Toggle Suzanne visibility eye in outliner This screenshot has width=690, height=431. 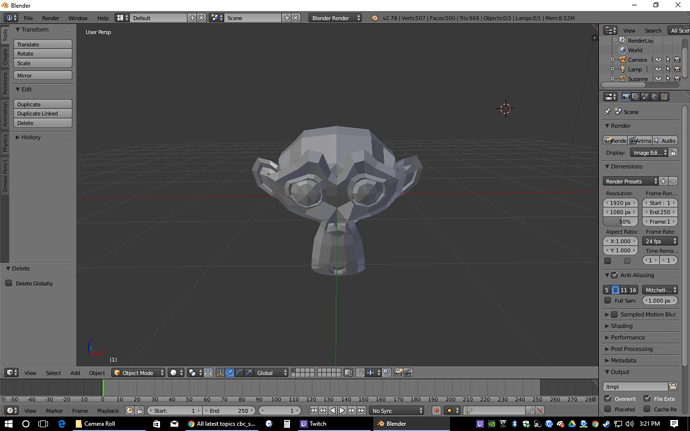pyautogui.click(x=658, y=78)
